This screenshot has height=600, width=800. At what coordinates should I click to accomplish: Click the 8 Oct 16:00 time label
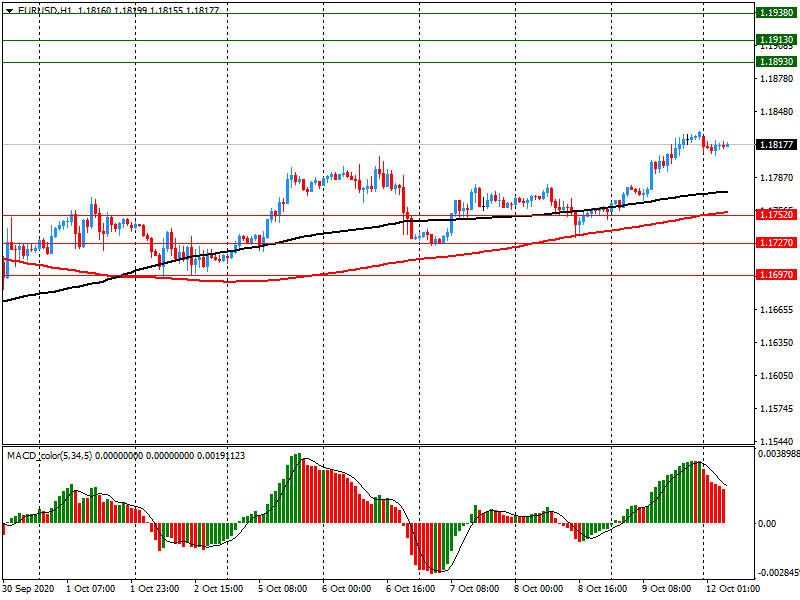[x=603, y=589]
